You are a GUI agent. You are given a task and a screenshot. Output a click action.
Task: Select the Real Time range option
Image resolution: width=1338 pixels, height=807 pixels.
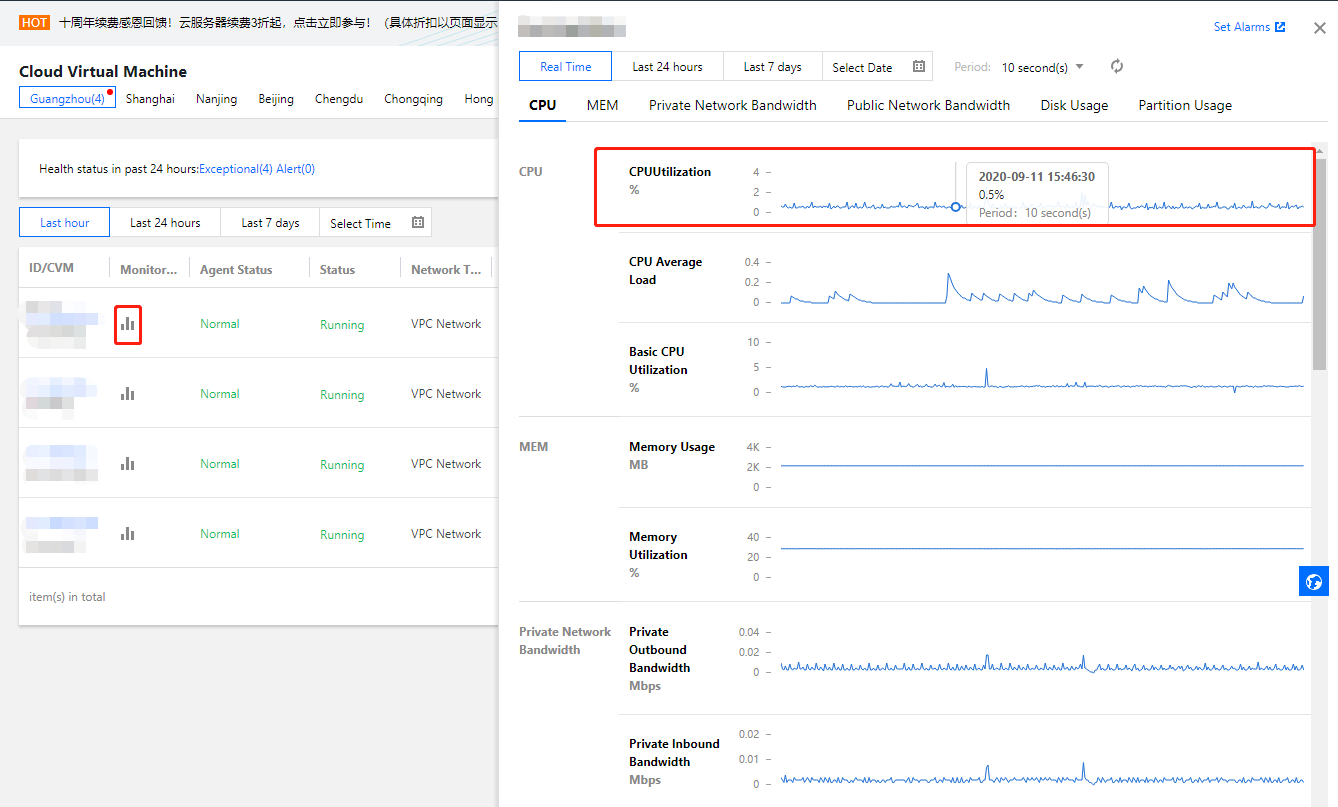(565, 67)
